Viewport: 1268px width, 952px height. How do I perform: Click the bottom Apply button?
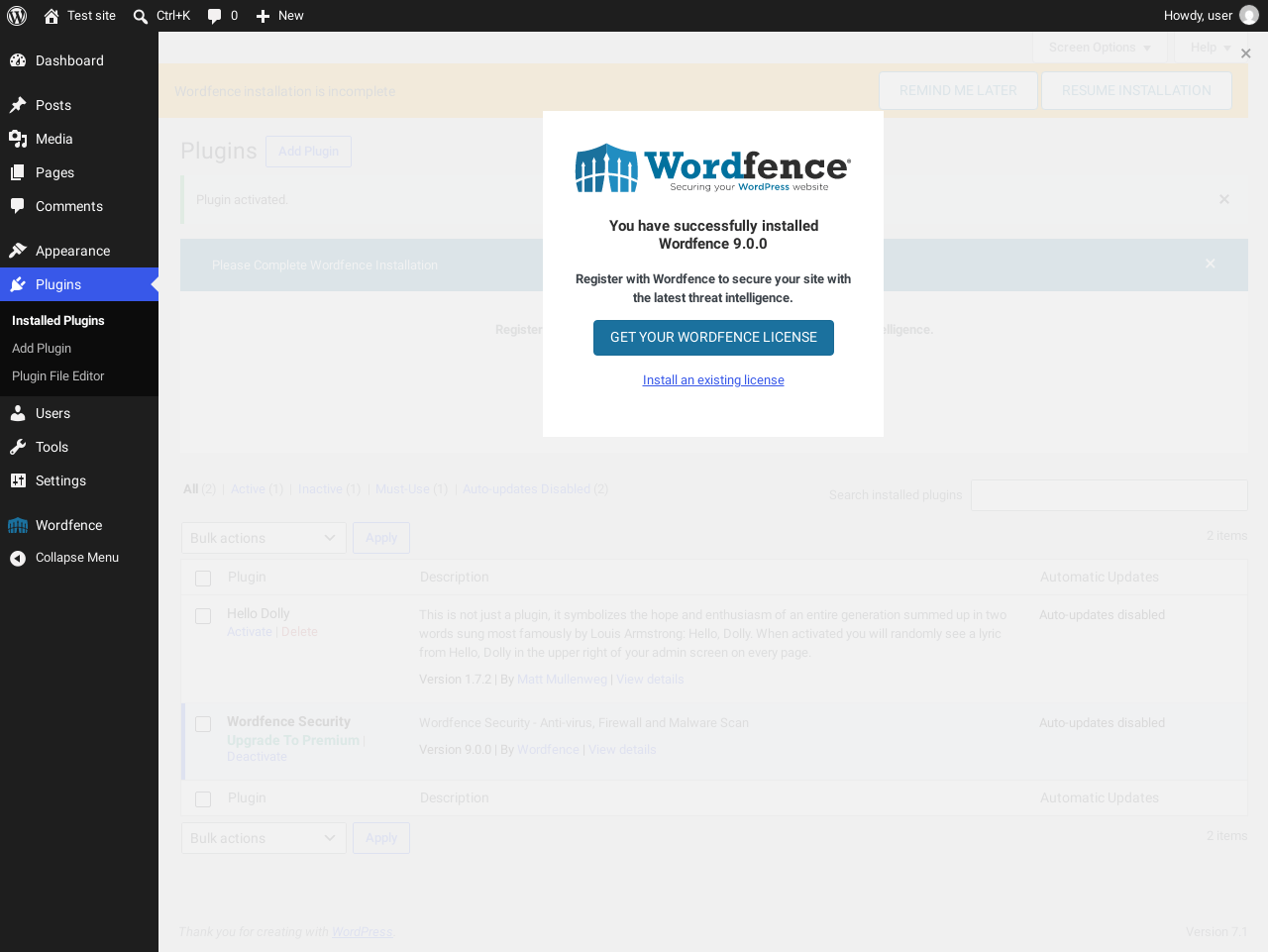[381, 838]
